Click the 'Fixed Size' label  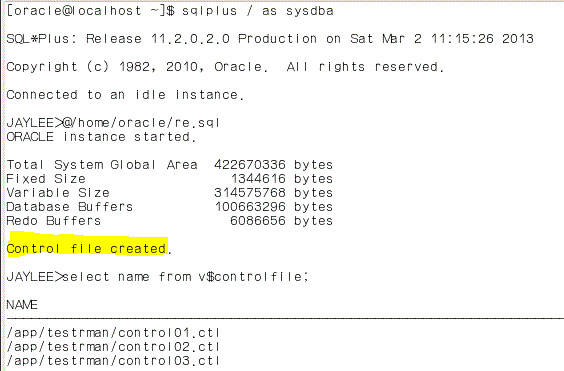coord(46,179)
